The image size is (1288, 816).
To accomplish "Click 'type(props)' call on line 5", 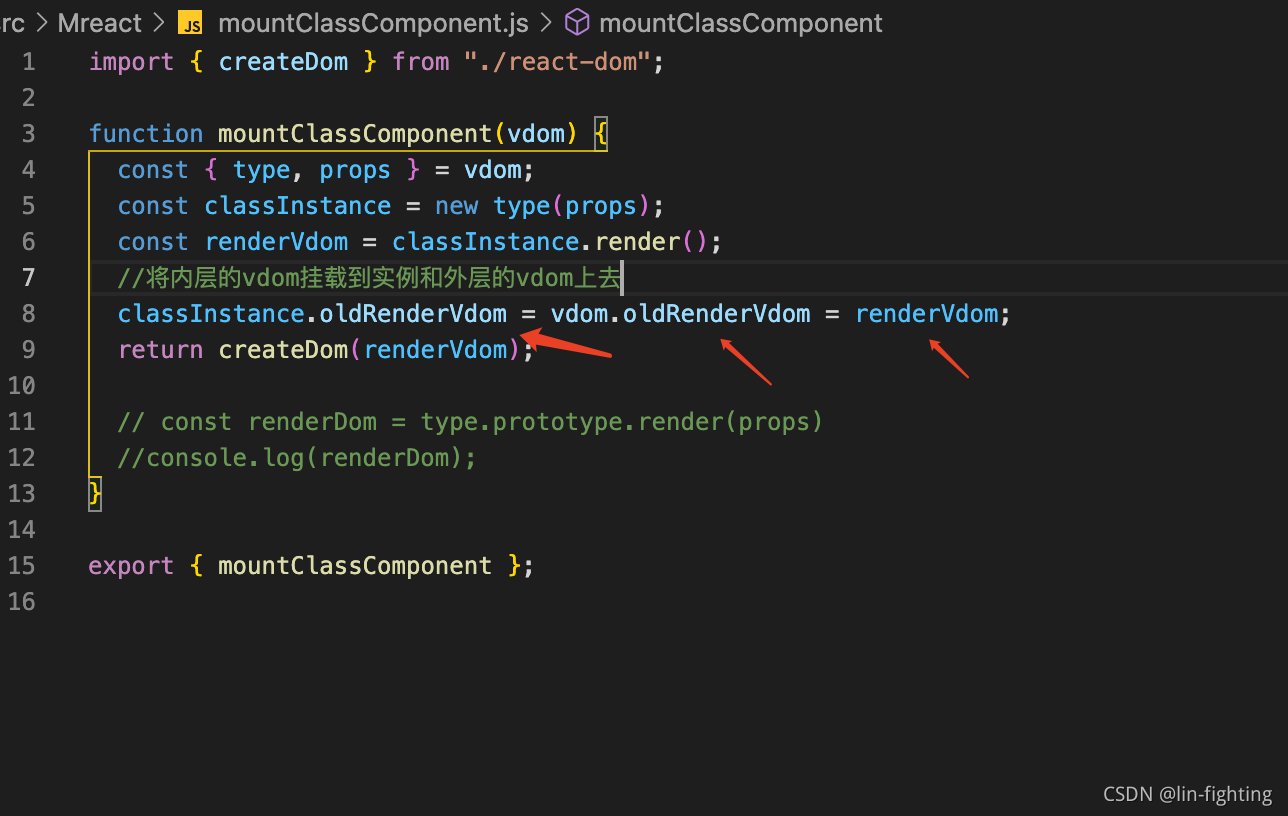I will pos(572,206).
